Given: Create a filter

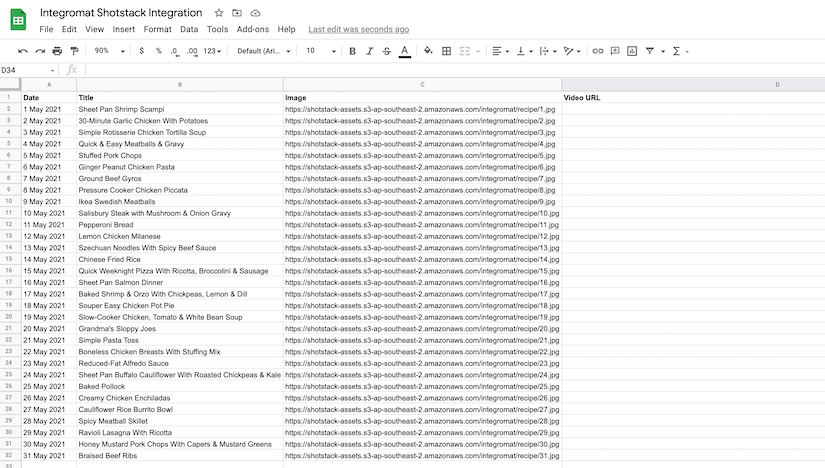Looking at the screenshot, I should tap(650, 51).
